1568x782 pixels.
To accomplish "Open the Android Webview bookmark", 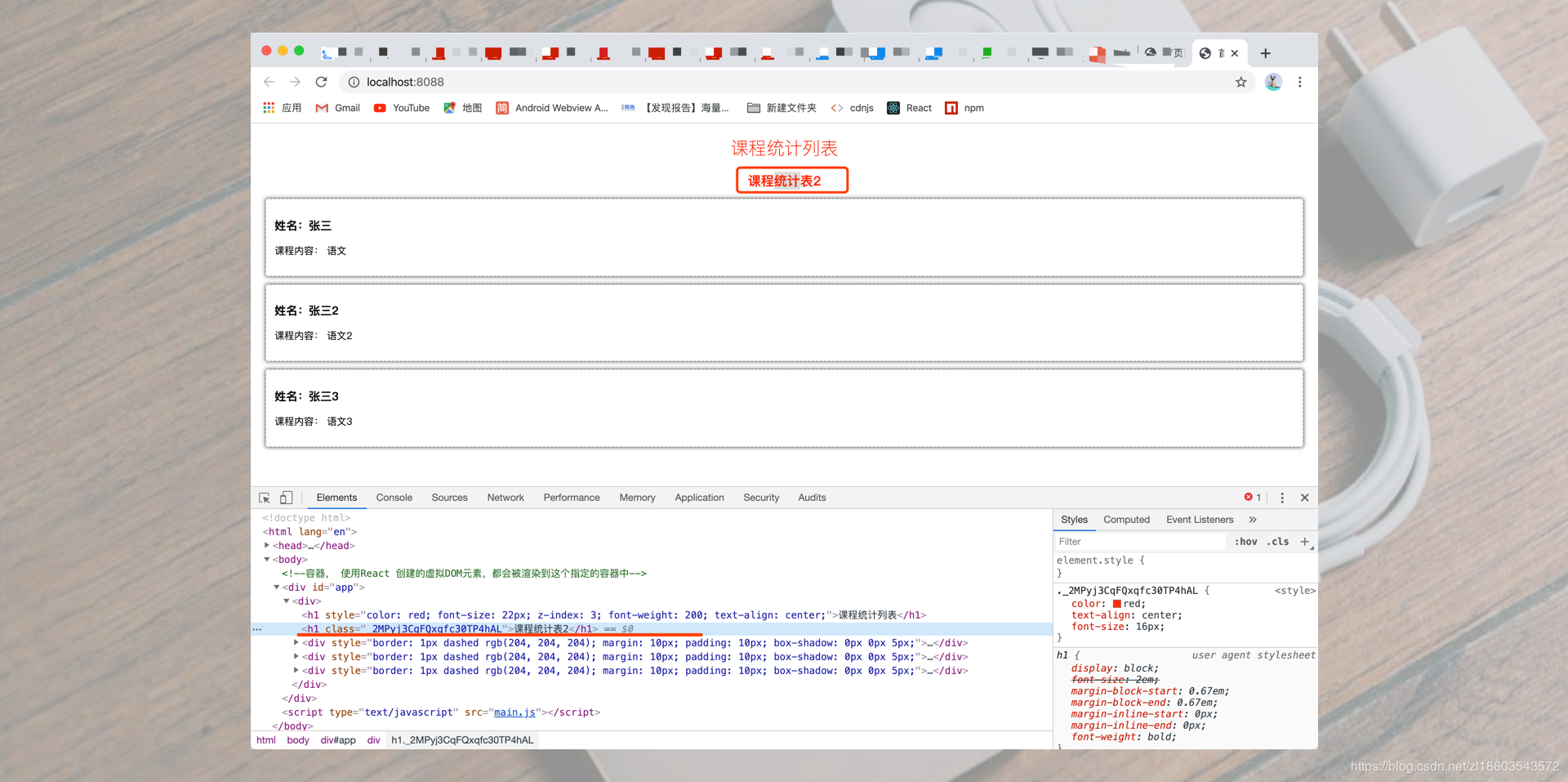I will point(552,108).
